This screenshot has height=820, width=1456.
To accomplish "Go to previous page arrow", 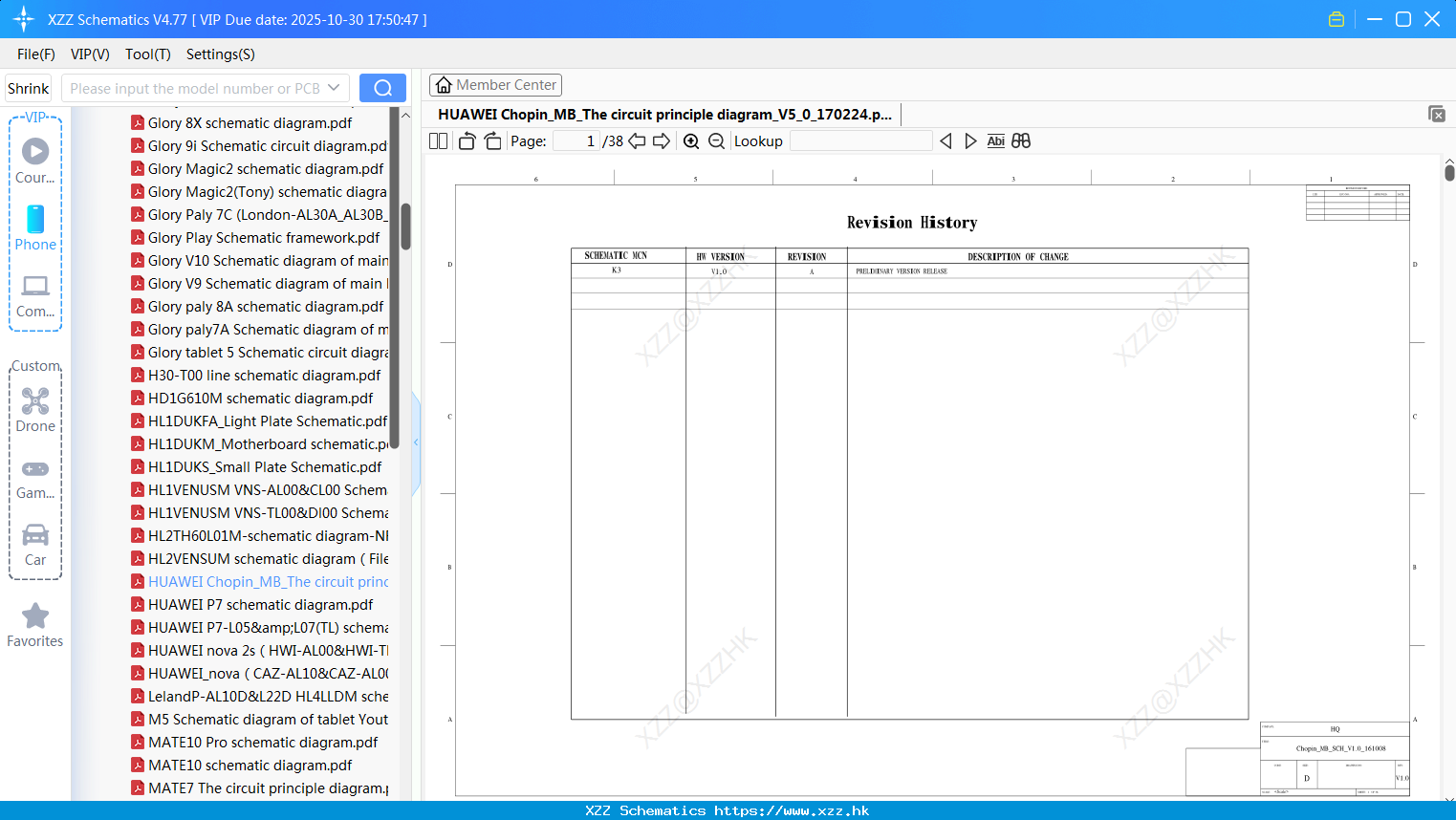I will pos(637,140).
